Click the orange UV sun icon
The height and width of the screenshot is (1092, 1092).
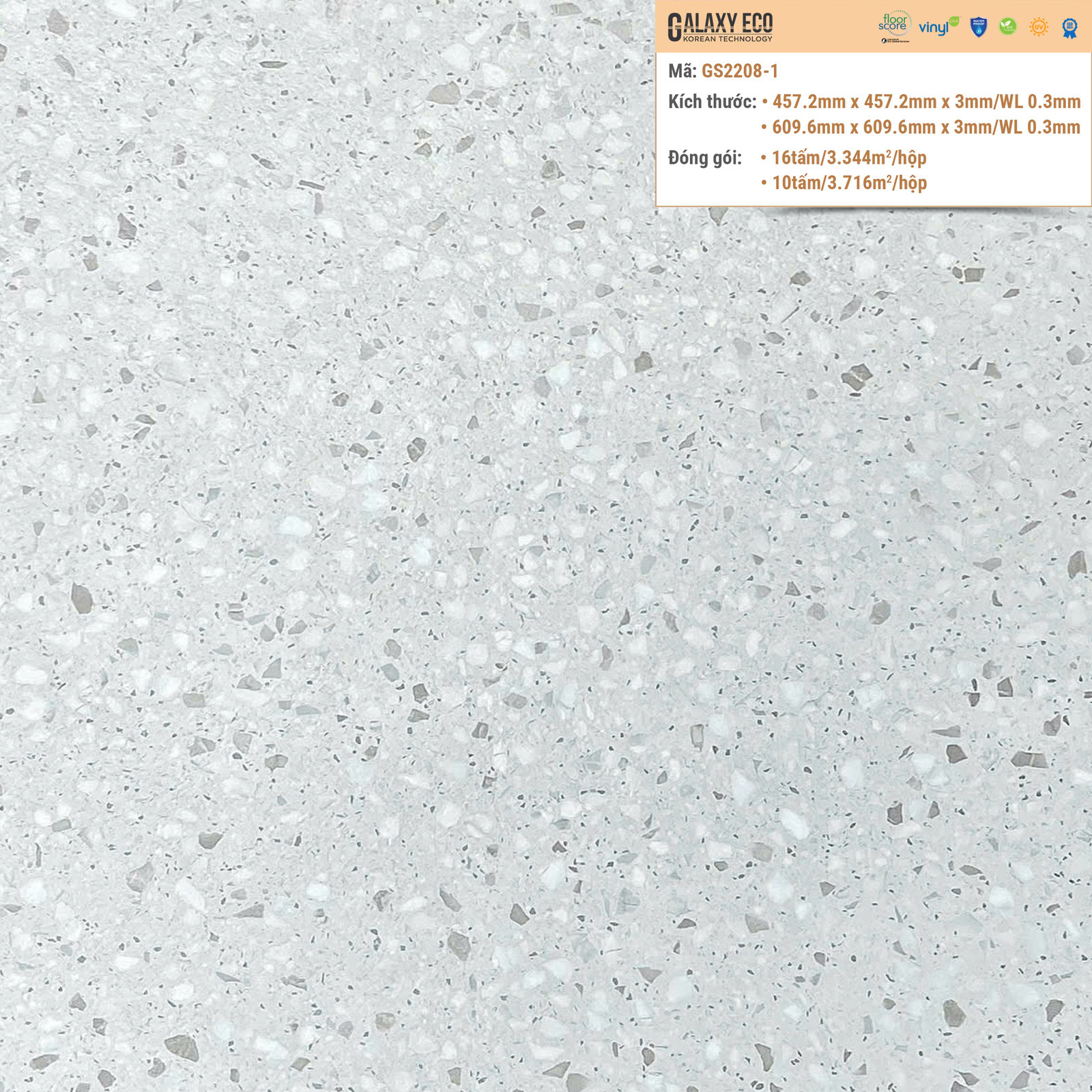pos(1039,27)
